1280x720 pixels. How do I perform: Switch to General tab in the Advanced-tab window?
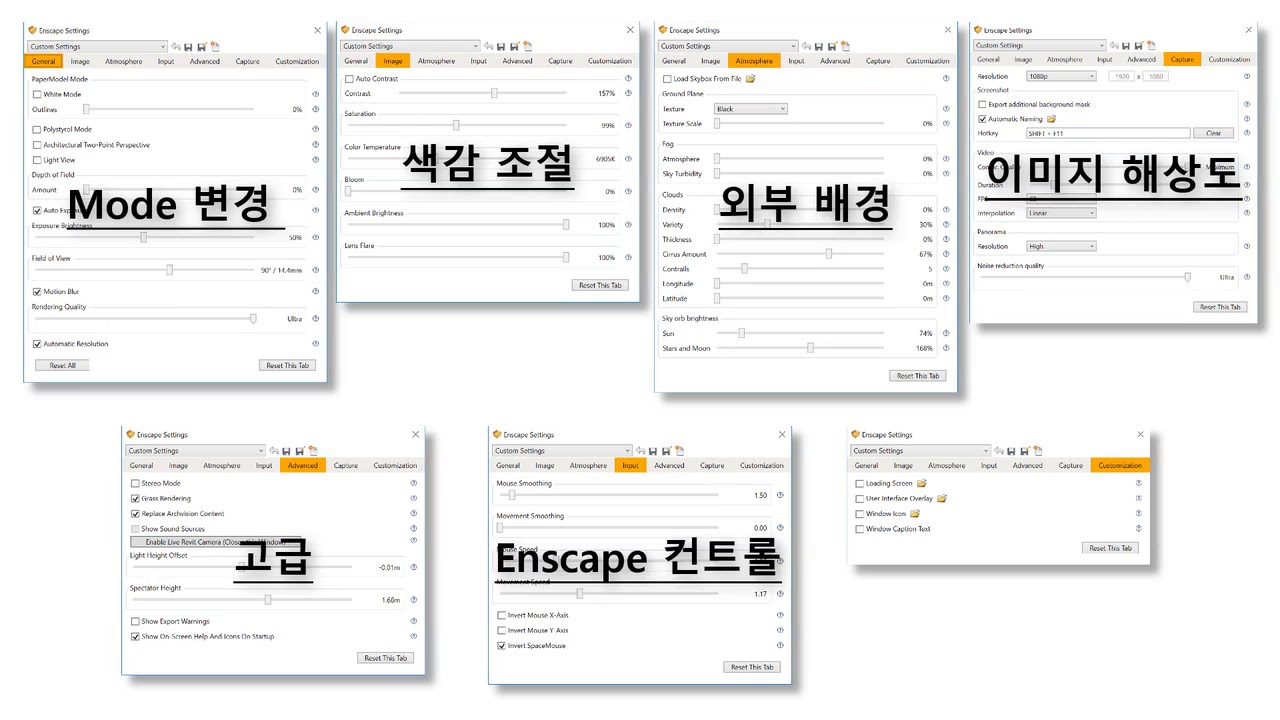[141, 465]
